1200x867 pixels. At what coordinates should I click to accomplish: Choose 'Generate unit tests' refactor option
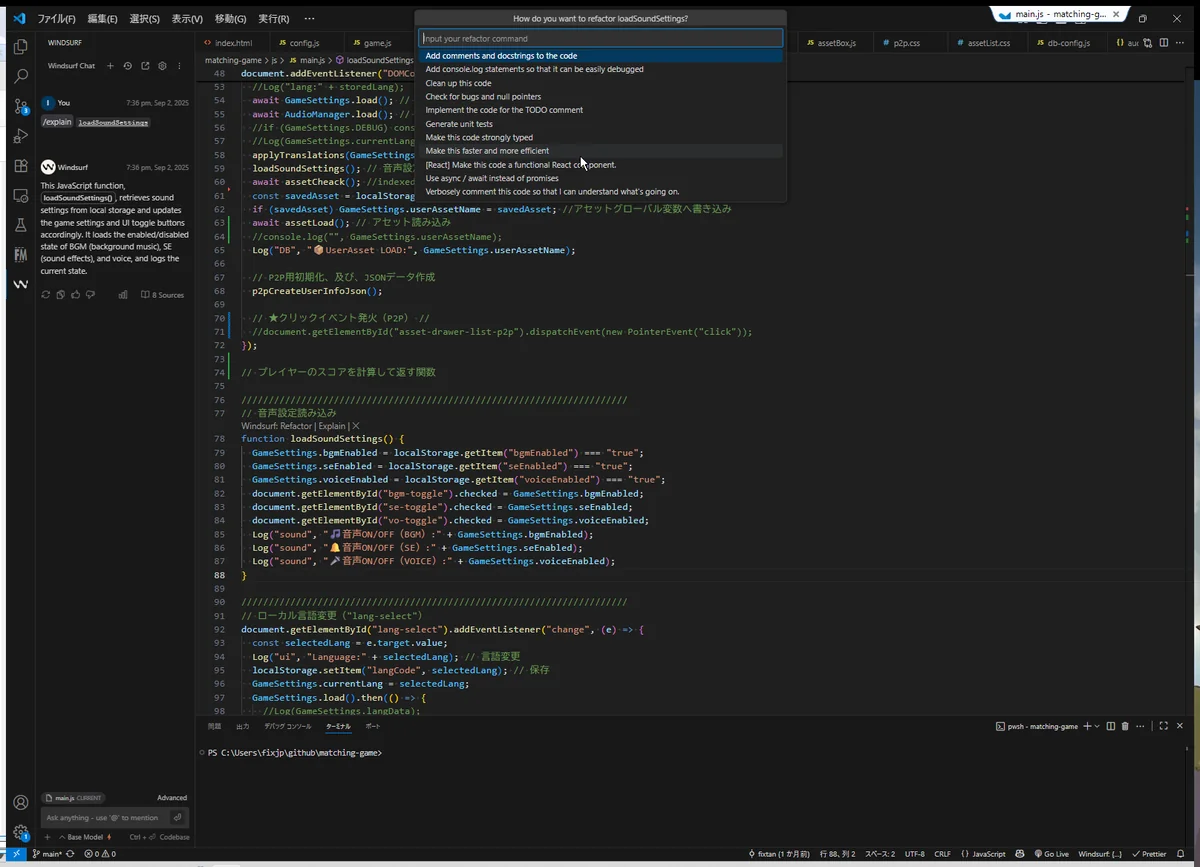(458, 124)
